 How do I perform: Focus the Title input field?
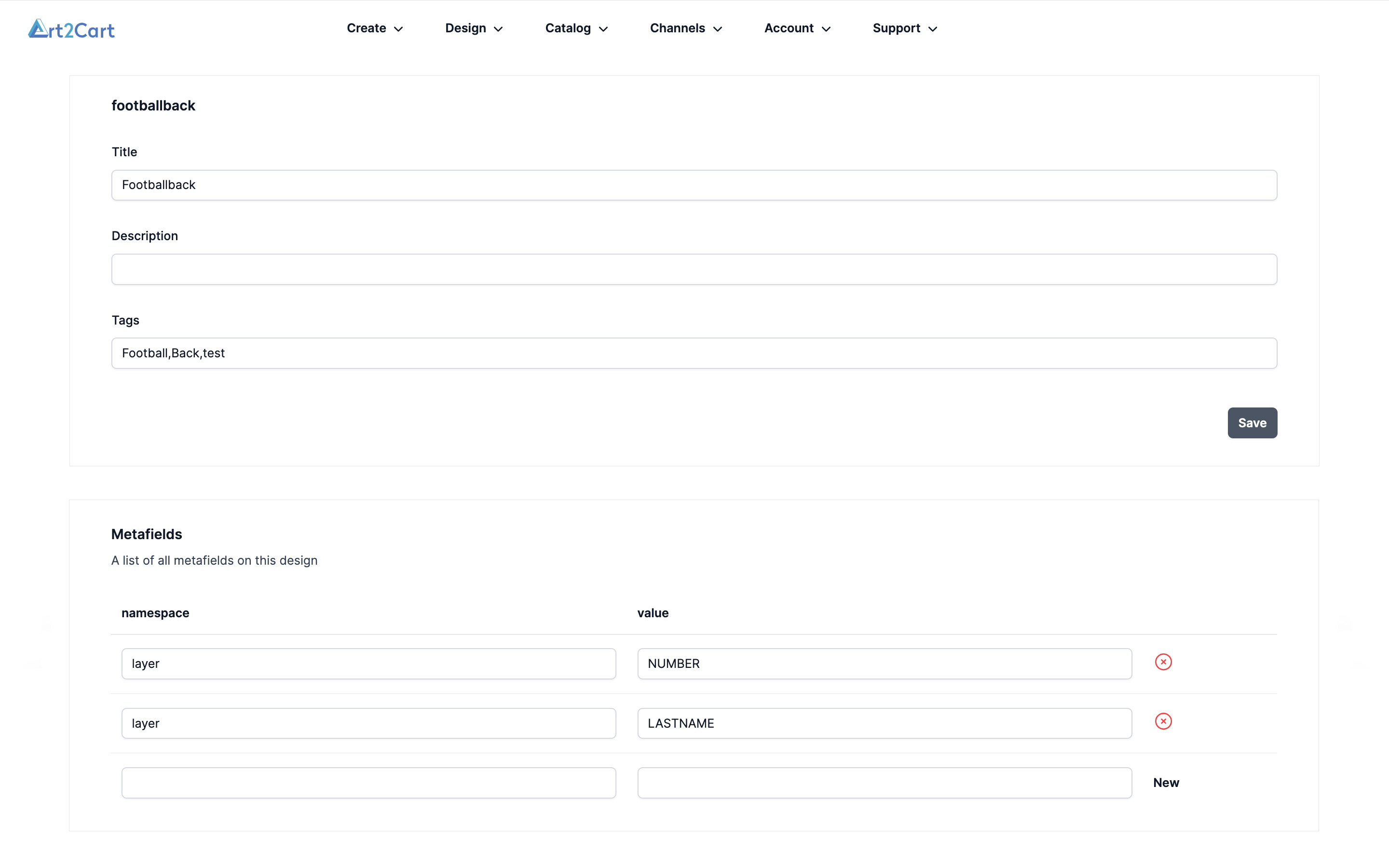(x=694, y=185)
